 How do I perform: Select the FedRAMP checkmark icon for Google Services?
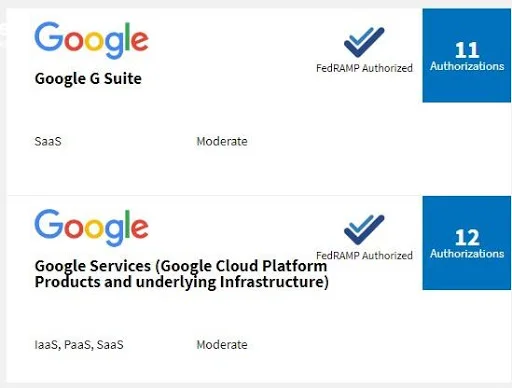(364, 230)
